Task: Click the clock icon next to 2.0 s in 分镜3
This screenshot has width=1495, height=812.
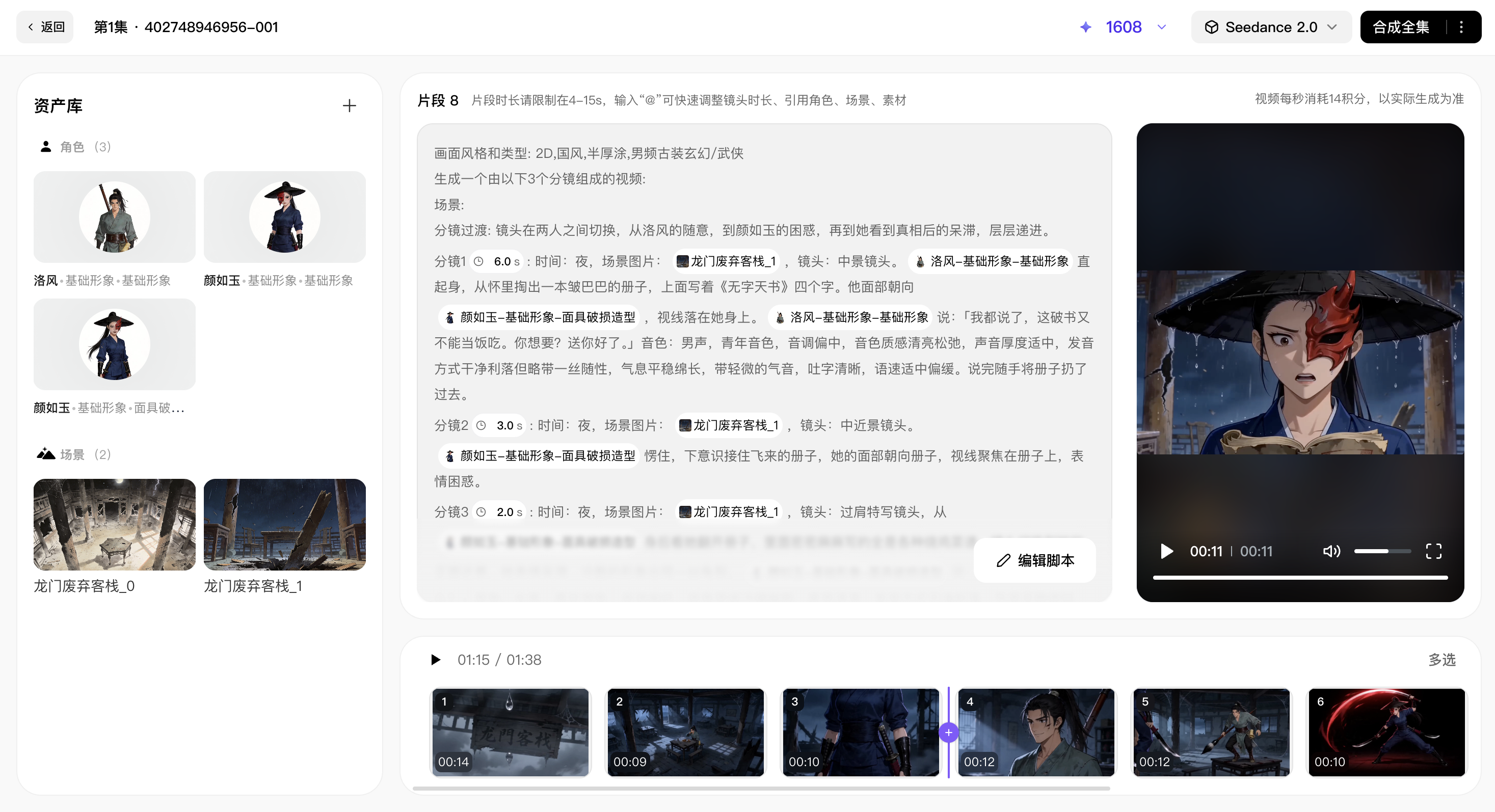Action: pos(479,511)
